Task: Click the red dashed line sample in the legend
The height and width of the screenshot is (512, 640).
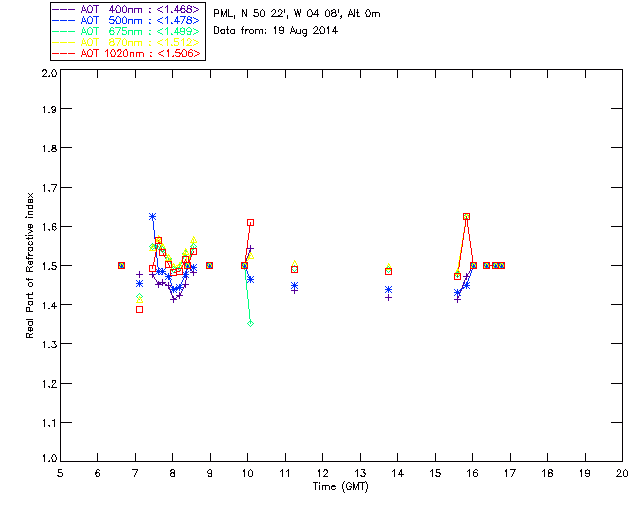Action: [x=64, y=53]
